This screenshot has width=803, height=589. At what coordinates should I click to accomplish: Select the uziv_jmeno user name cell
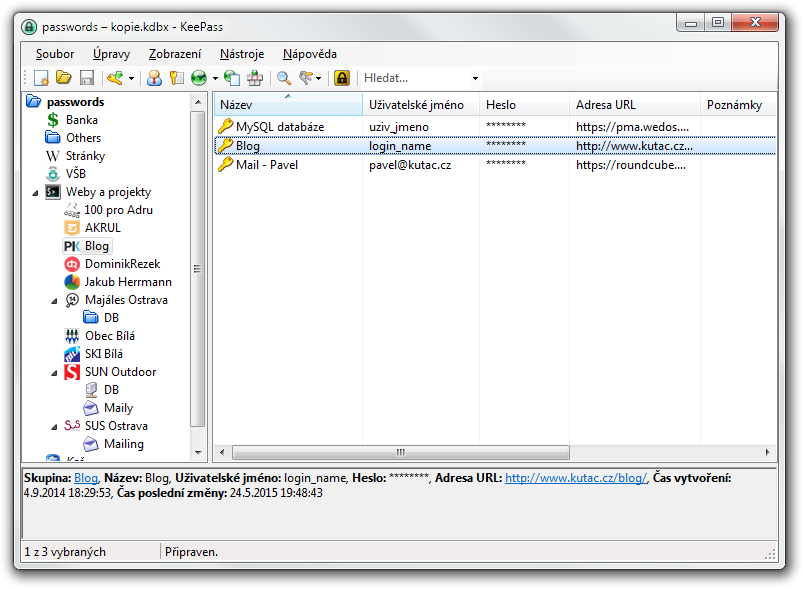(399, 127)
